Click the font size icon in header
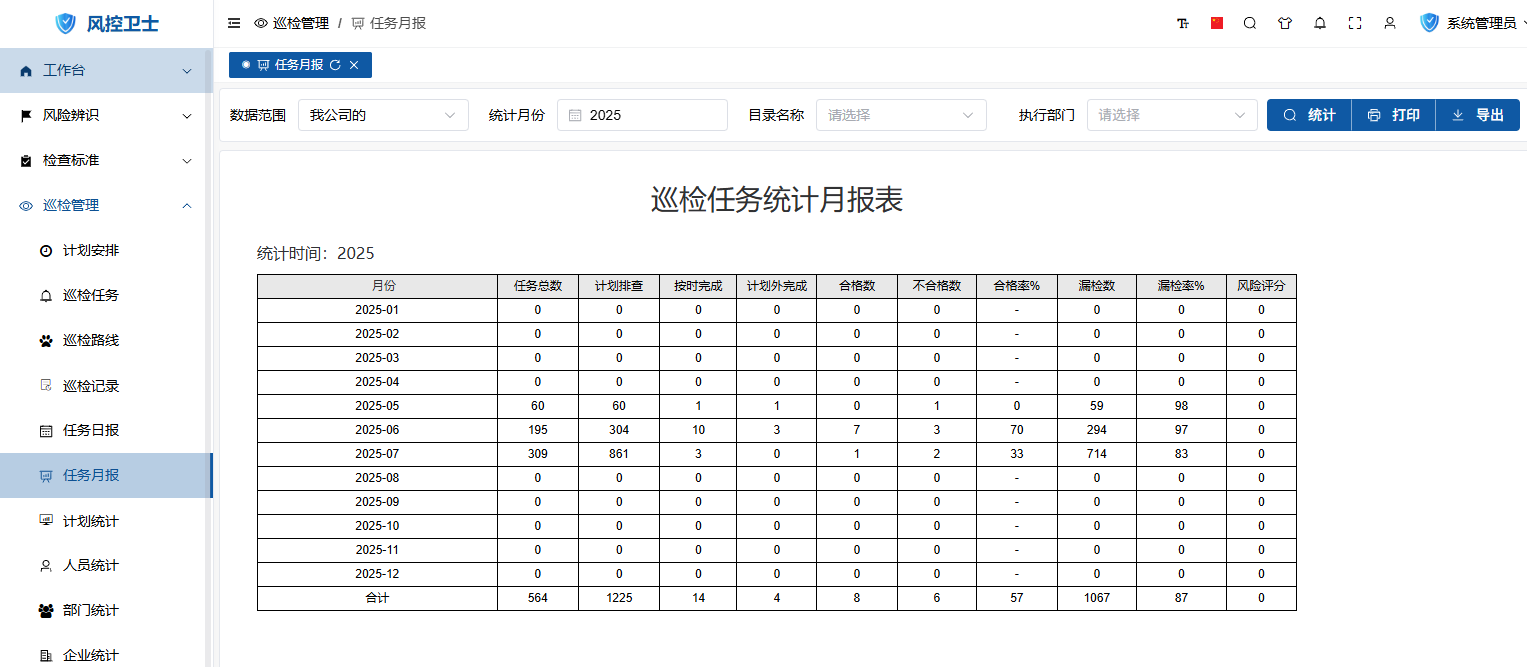This screenshot has height=667, width=1527. [x=1183, y=23]
